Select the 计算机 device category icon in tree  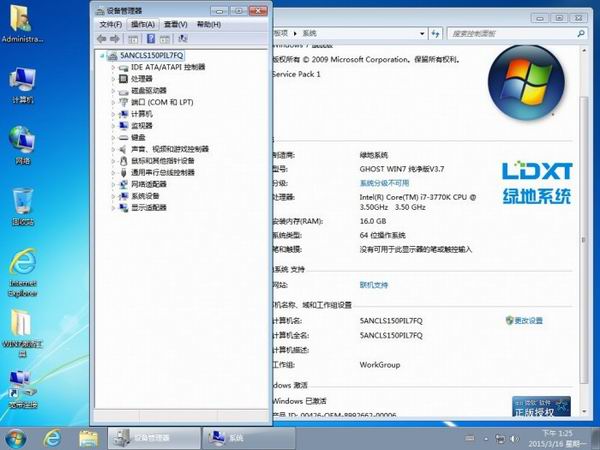pos(123,114)
